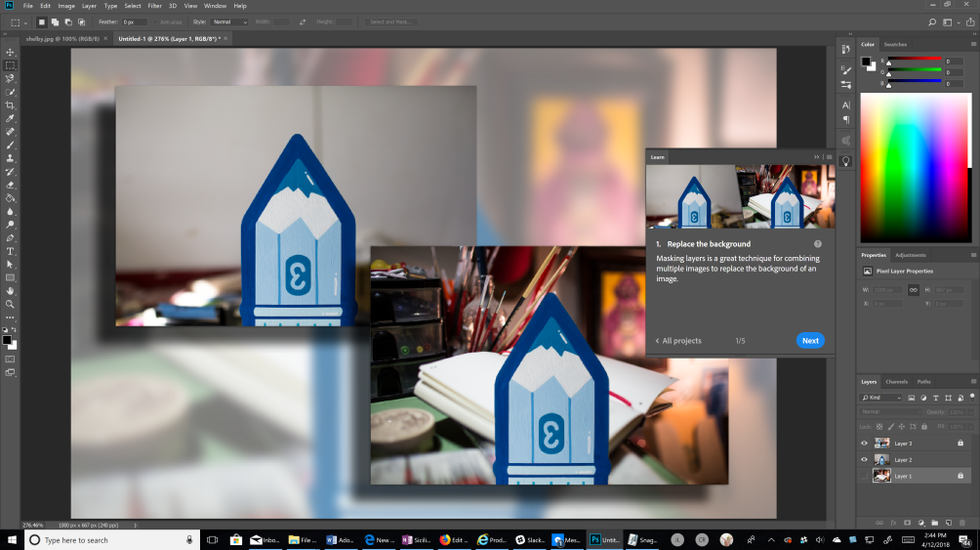Select the Path Selection tool

pos(10,264)
